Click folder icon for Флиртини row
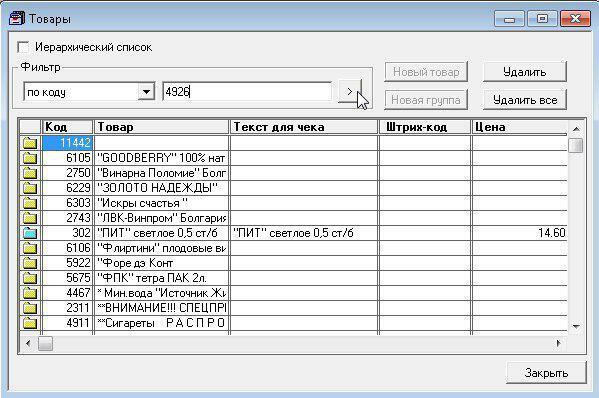 [x=30, y=248]
